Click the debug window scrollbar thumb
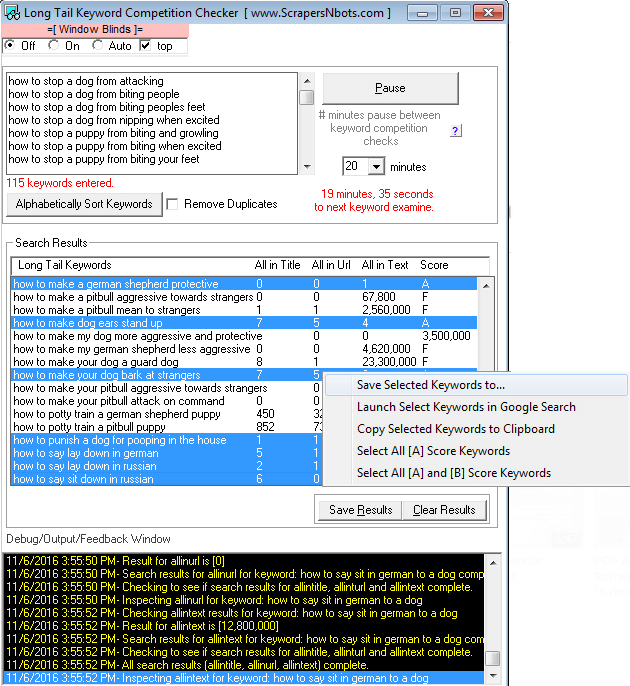 (493, 658)
